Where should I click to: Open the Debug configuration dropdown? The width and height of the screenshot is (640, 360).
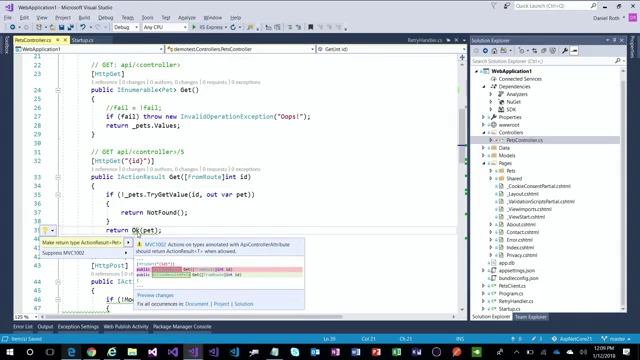(126, 27)
